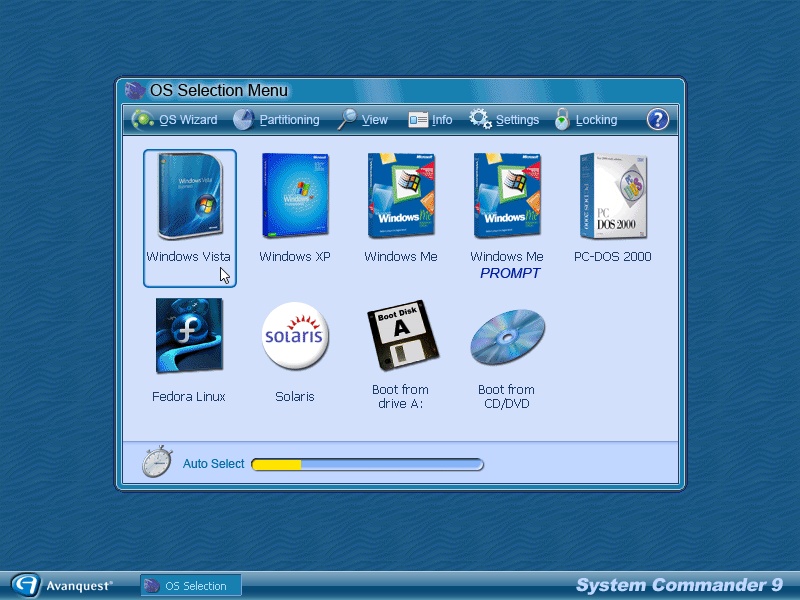Click the Info card icon
Screen dimensions: 800x600
[x=418, y=120]
